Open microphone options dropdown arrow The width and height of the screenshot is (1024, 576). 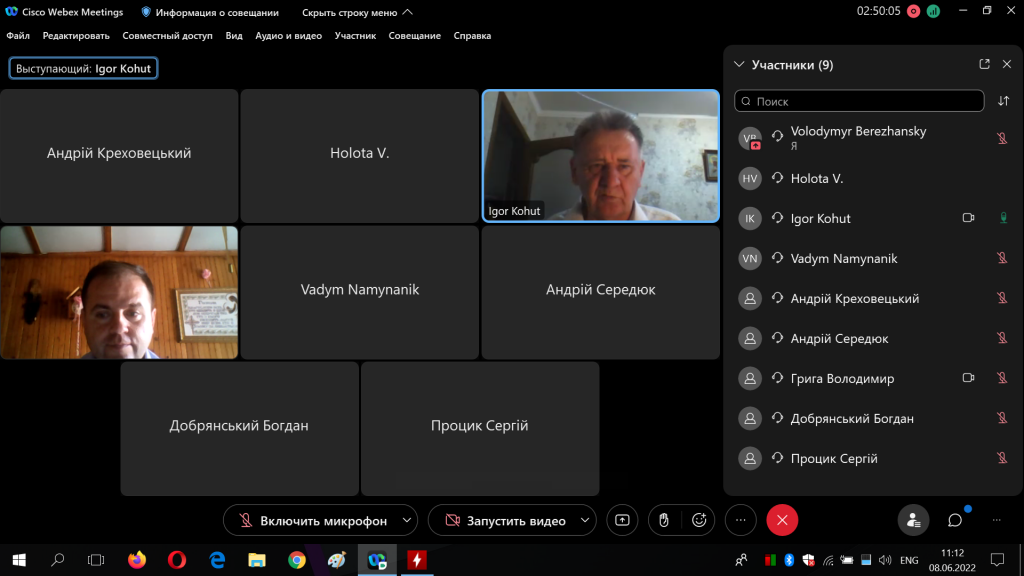pyautogui.click(x=406, y=520)
